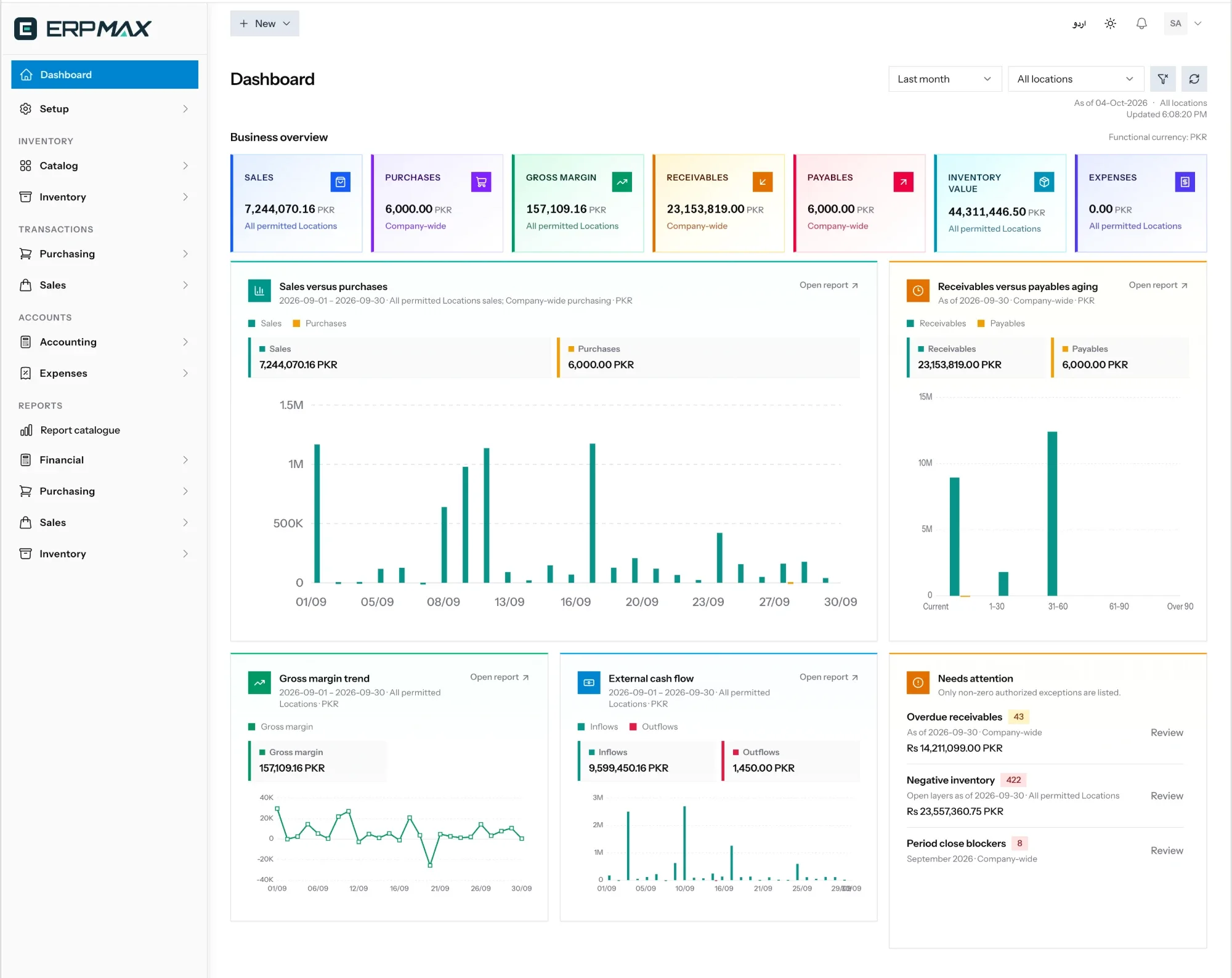Viewport: 1232px width, 978px height.
Task: Toggle Outflows legend in cash flow chart
Action: 654,727
